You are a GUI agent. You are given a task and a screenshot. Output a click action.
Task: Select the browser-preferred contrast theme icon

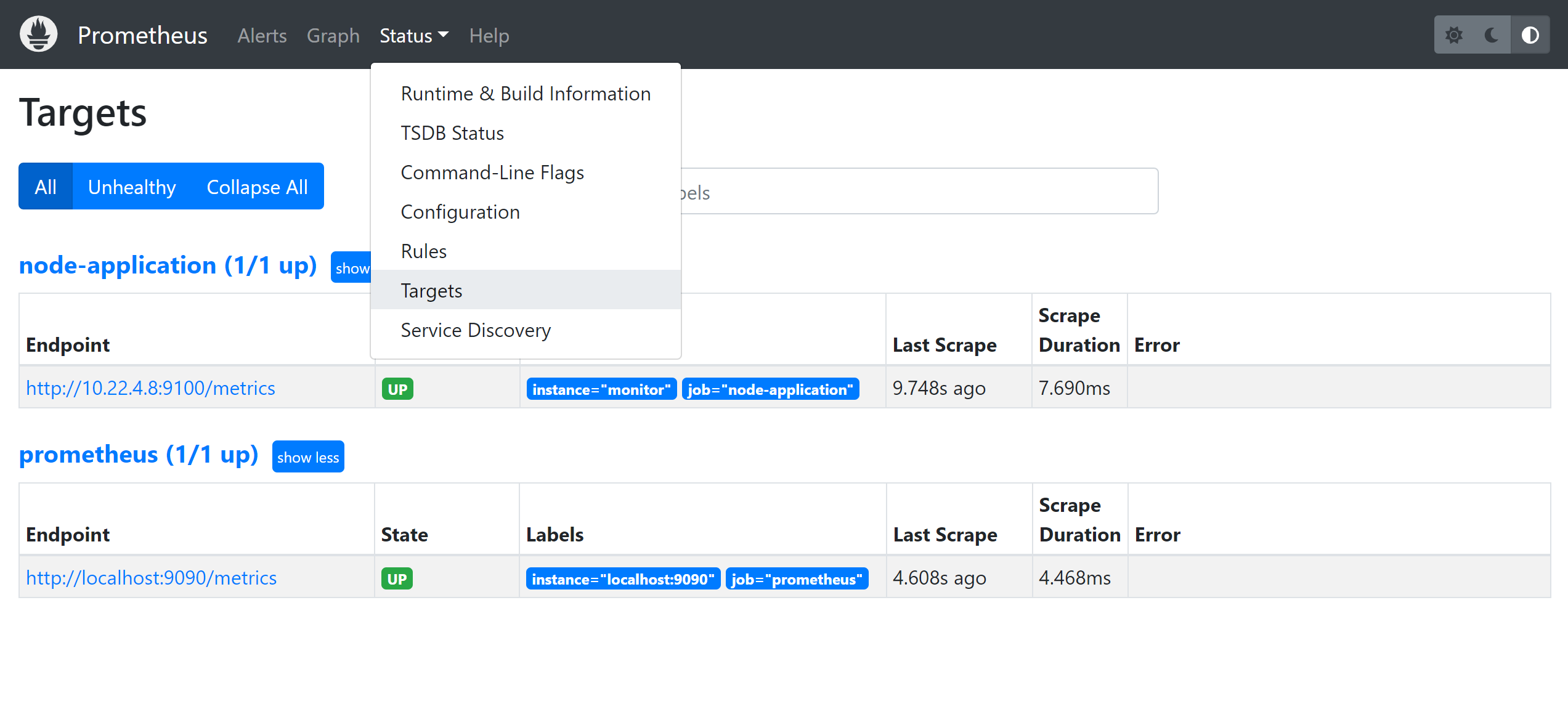tap(1530, 35)
